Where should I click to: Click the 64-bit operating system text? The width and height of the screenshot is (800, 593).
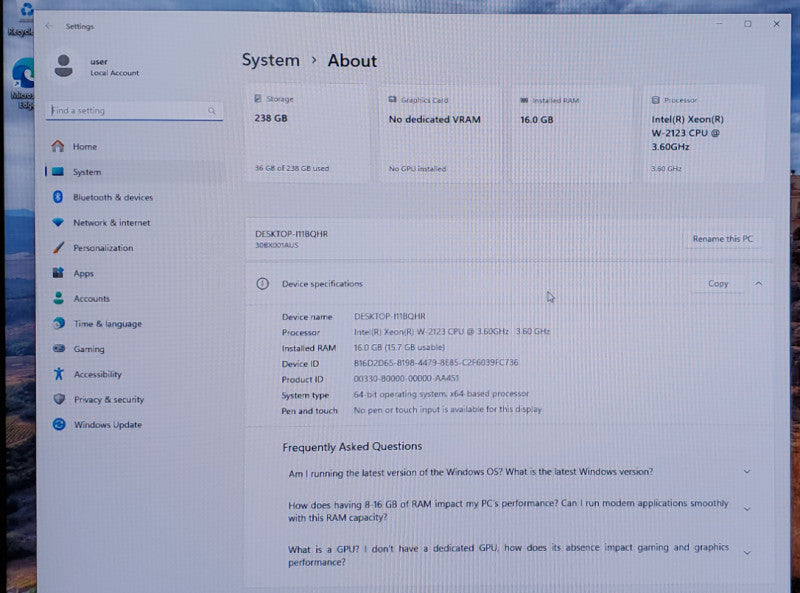pyautogui.click(x=441, y=394)
